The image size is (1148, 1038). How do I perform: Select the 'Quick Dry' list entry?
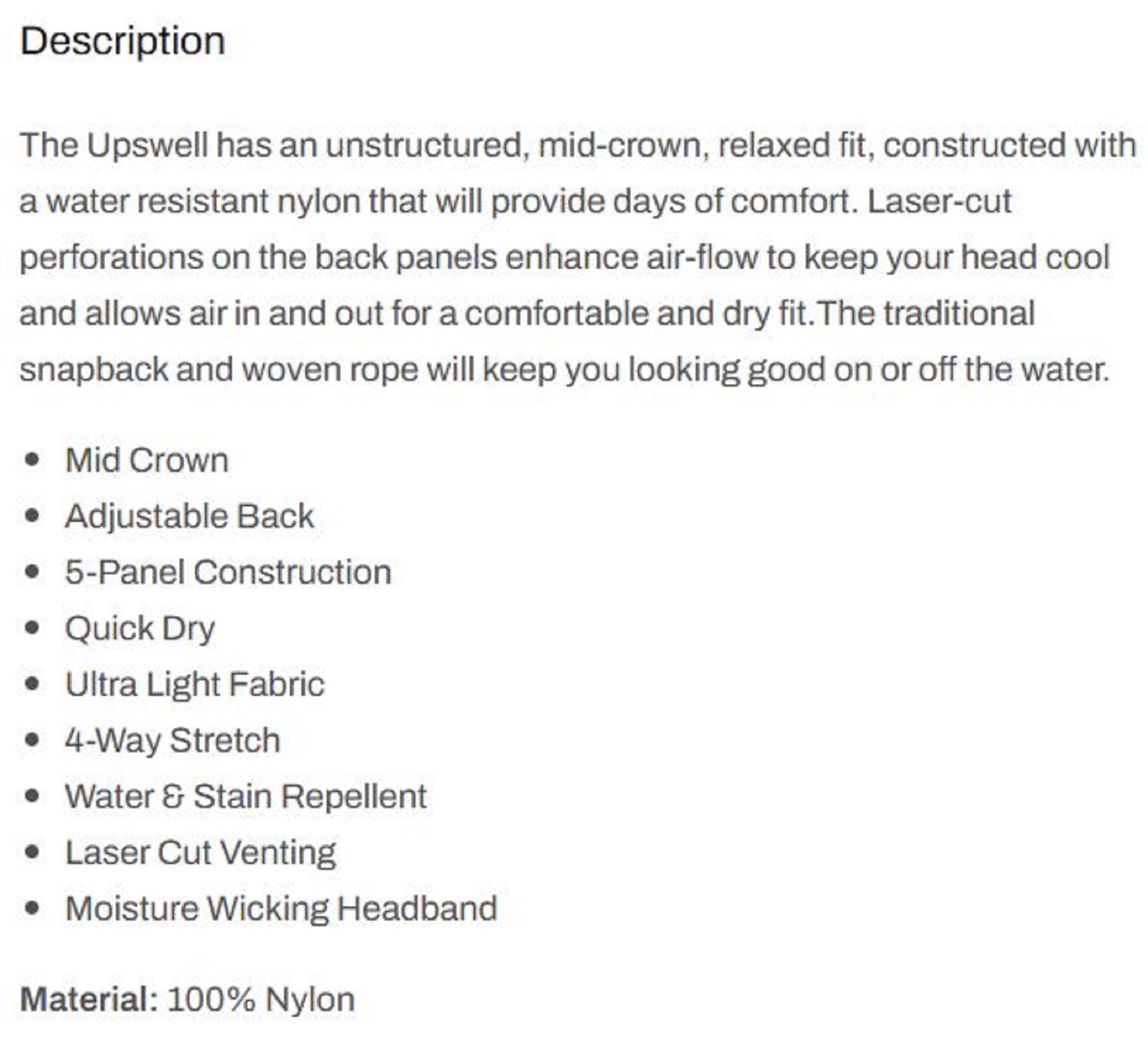[x=140, y=629]
